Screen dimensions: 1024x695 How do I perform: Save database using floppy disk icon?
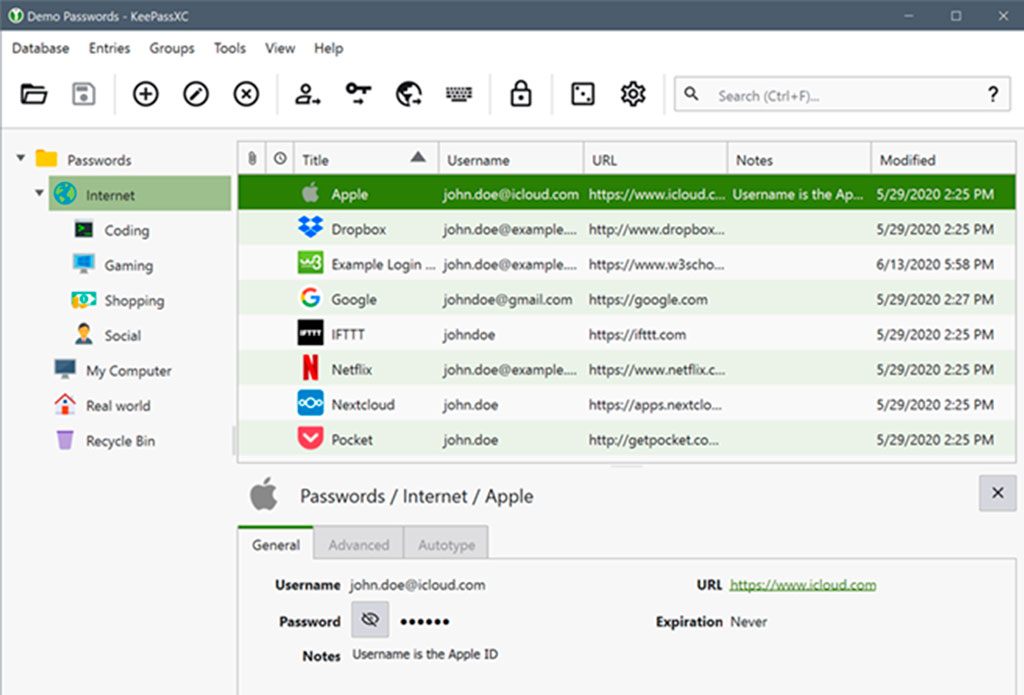click(x=84, y=94)
